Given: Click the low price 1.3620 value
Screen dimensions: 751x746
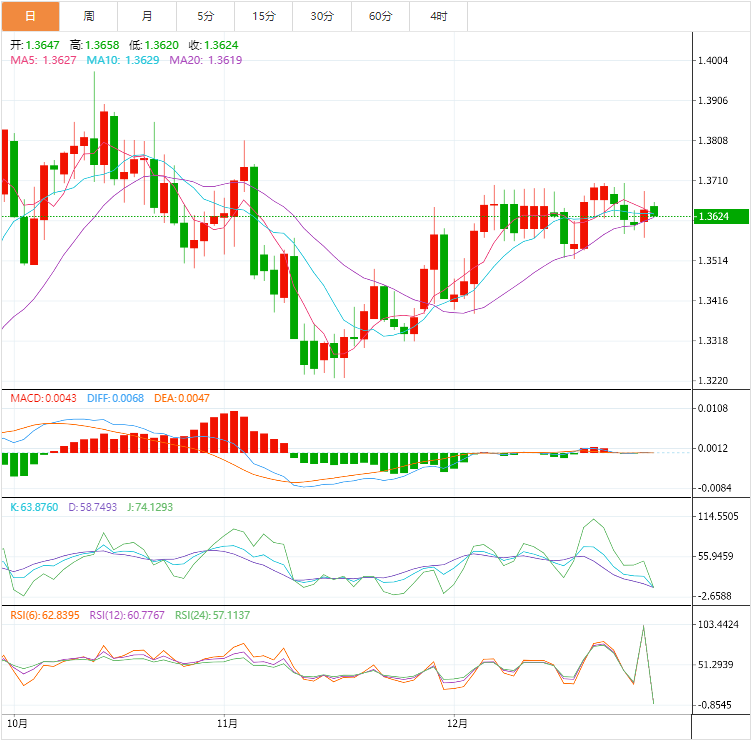Looking at the screenshot, I should (x=161, y=45).
